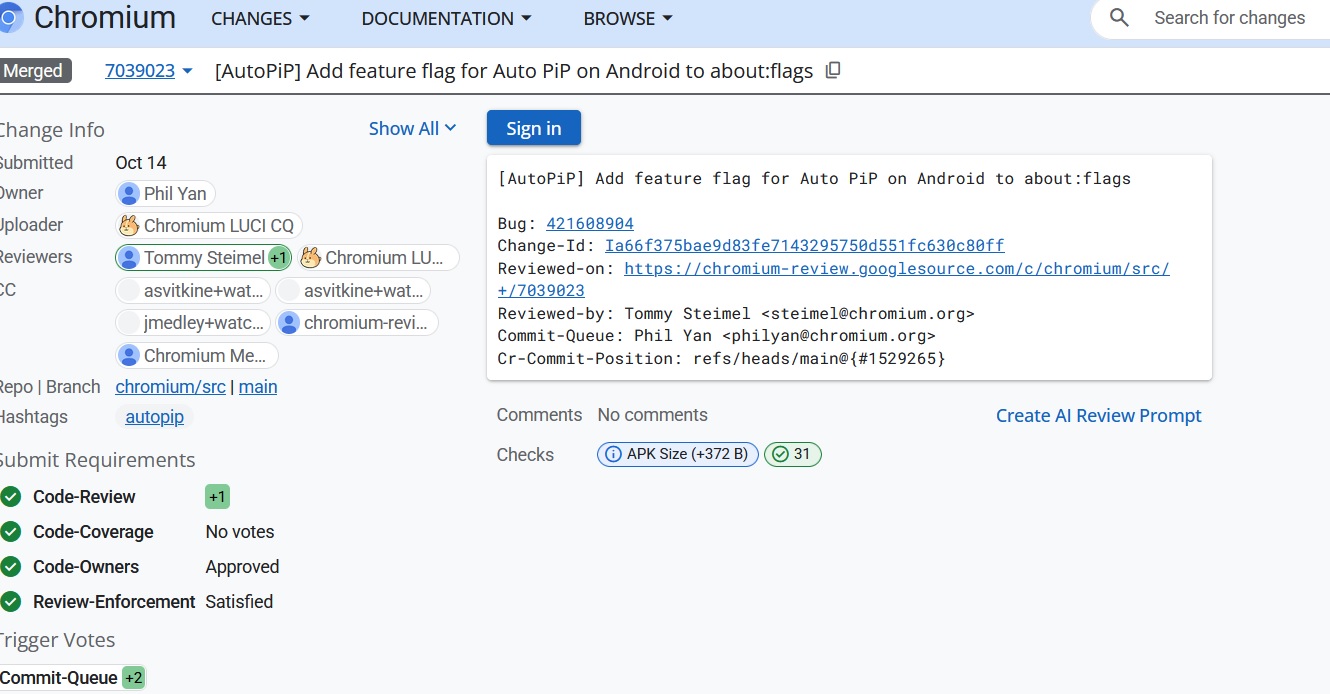Click Phil Yan owner avatar chip
Image resolution: width=1330 pixels, height=694 pixels.
pyautogui.click(x=165, y=194)
